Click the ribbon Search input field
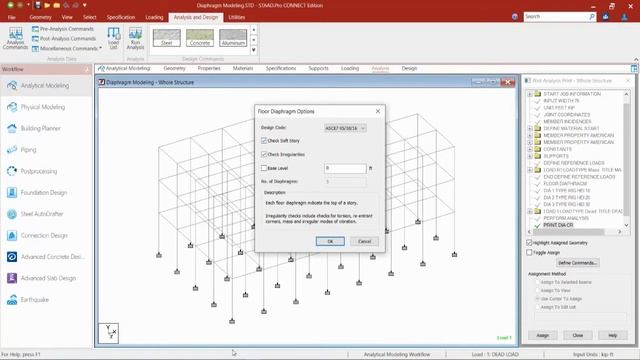This screenshot has width=640, height=360. [x=556, y=16]
